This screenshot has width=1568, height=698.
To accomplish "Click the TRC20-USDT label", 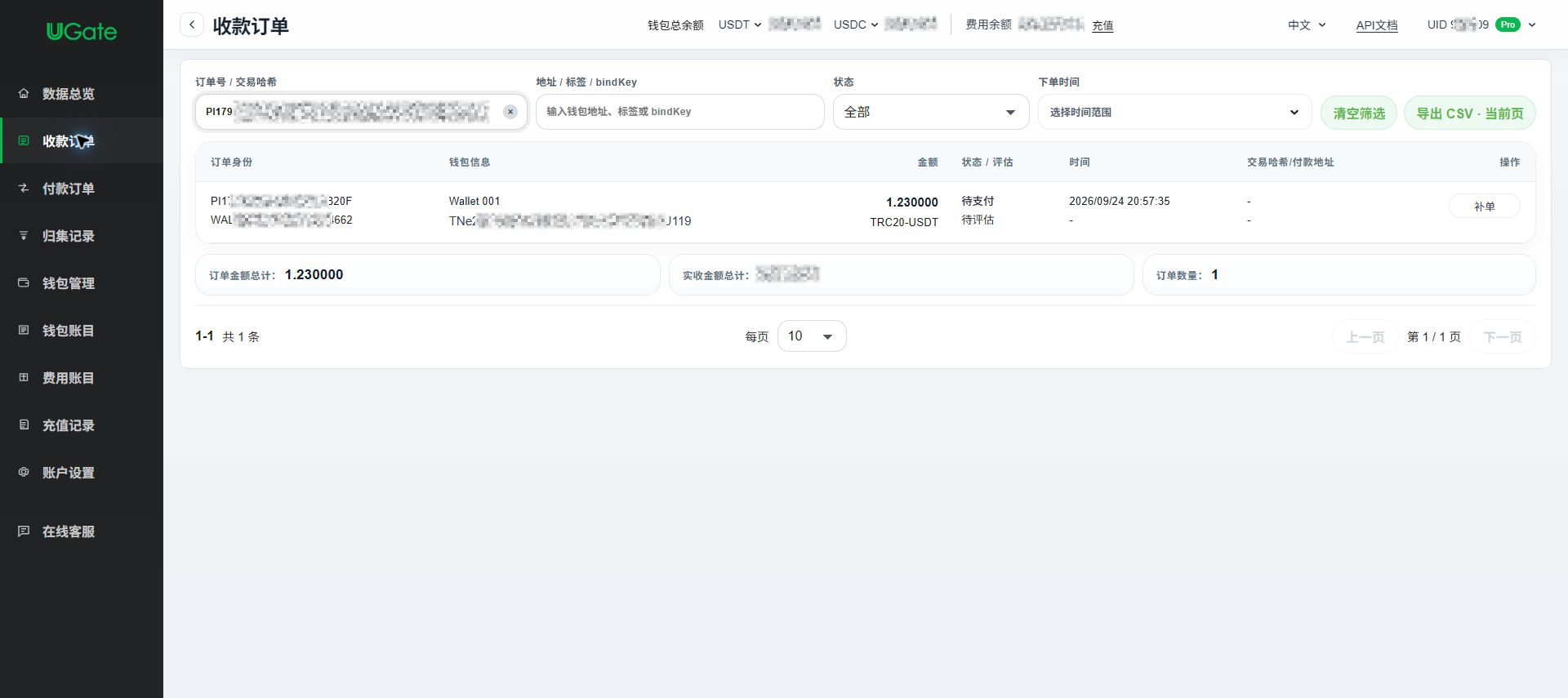I will tap(904, 222).
